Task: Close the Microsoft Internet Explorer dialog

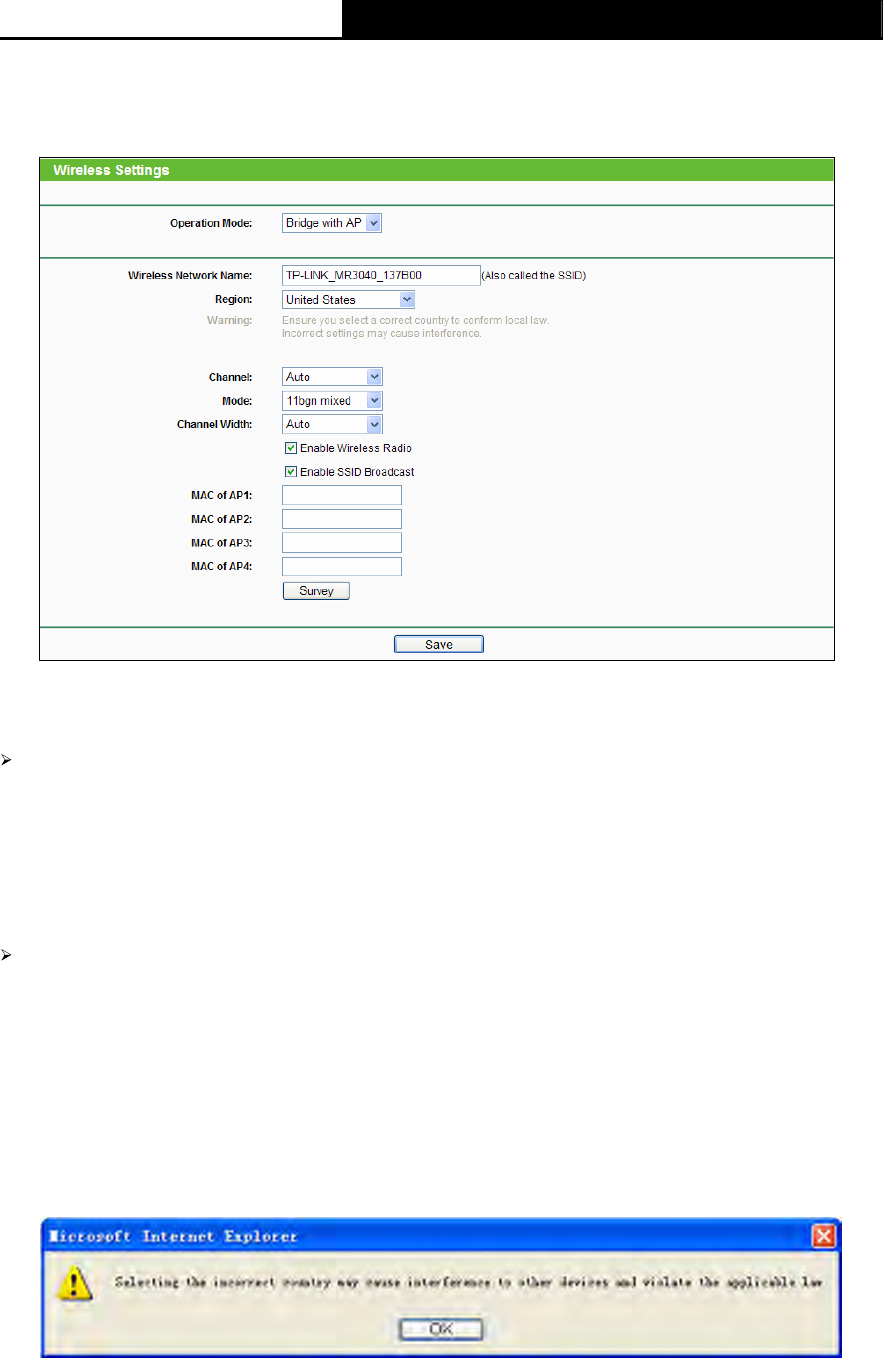Action: [824, 1236]
